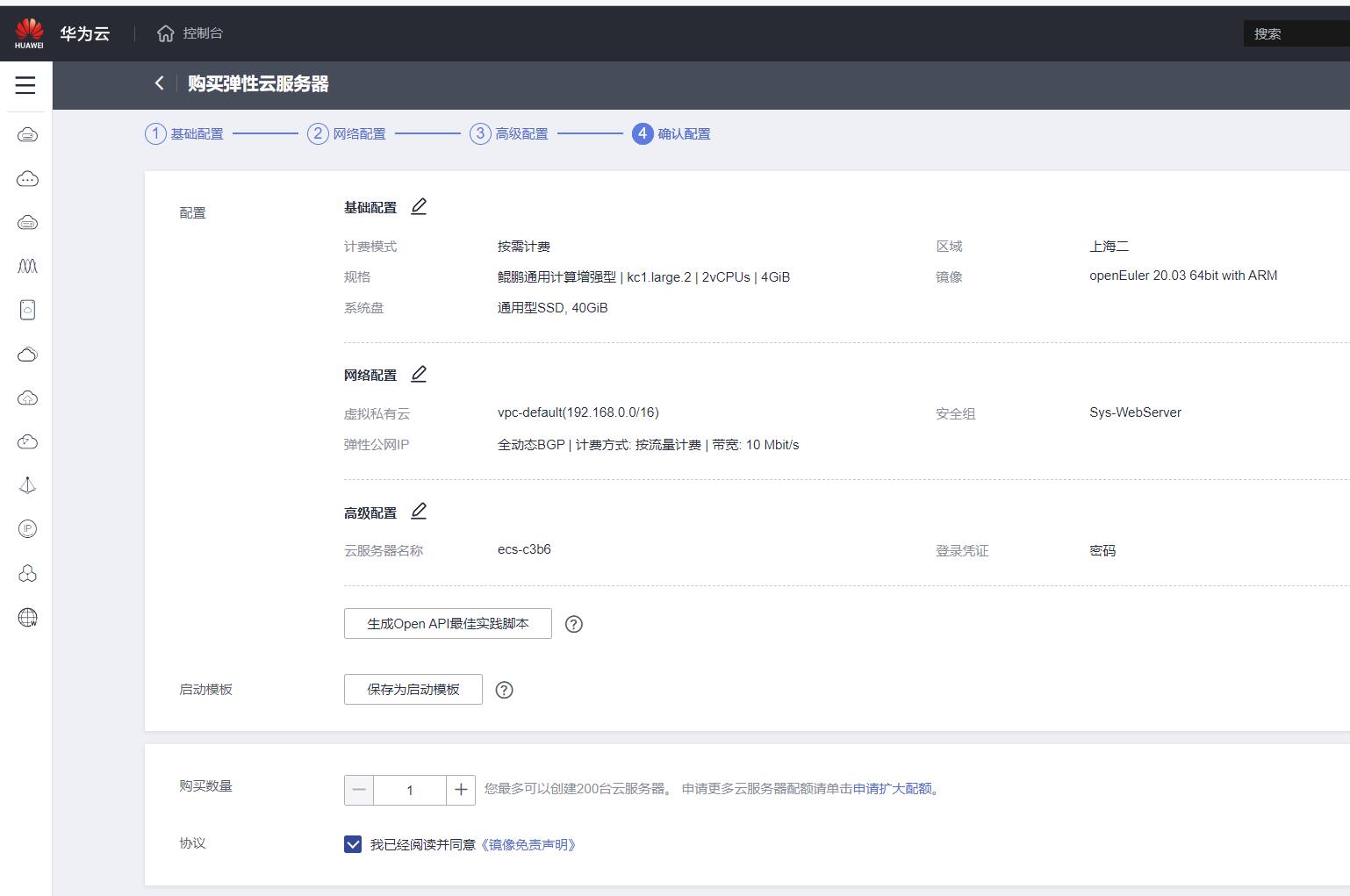Increase the purchase quantity
The height and width of the screenshot is (896, 1350).
[x=461, y=790]
